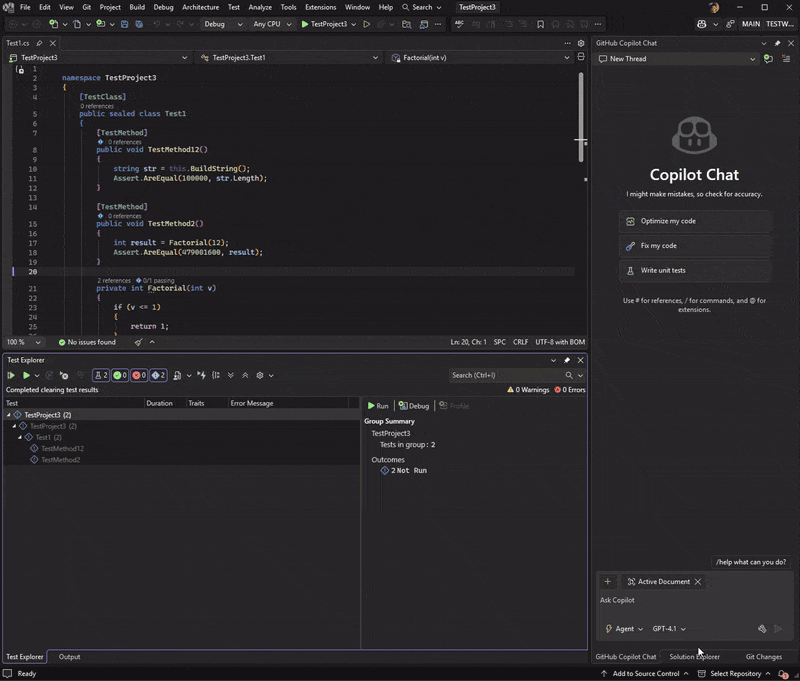Switch to the Output tab
The image size is (800, 681).
coord(69,657)
